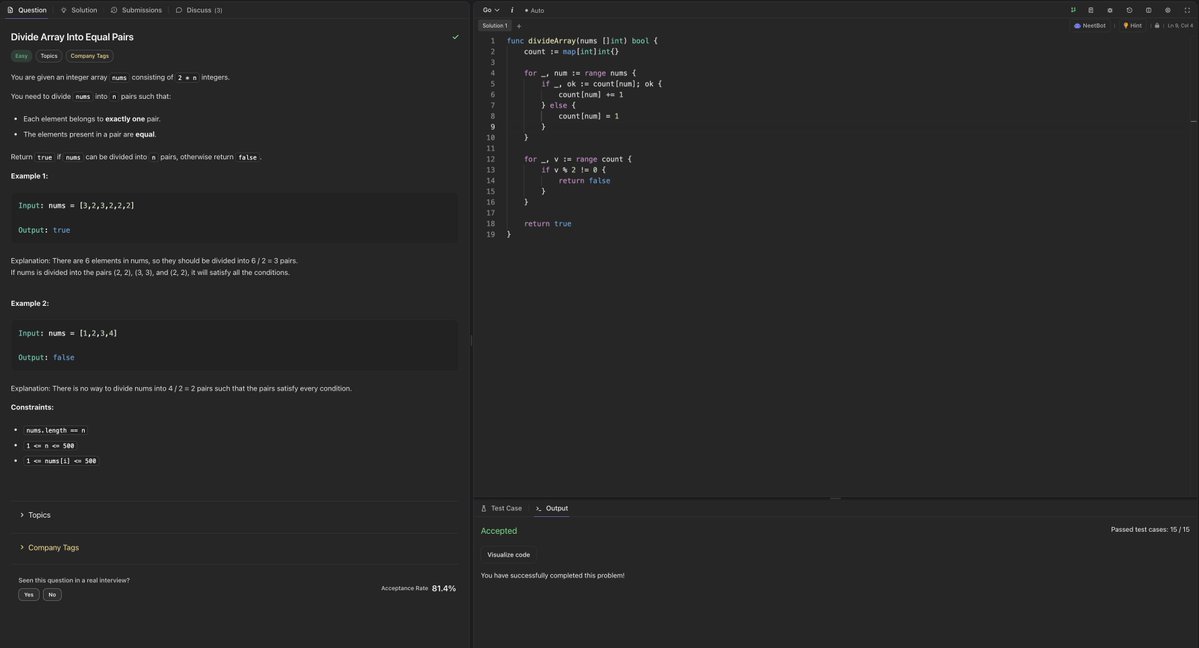Viewport: 1199px width, 648px height.
Task: Click the Company Tags pill under title
Action: pyautogui.click(x=89, y=56)
